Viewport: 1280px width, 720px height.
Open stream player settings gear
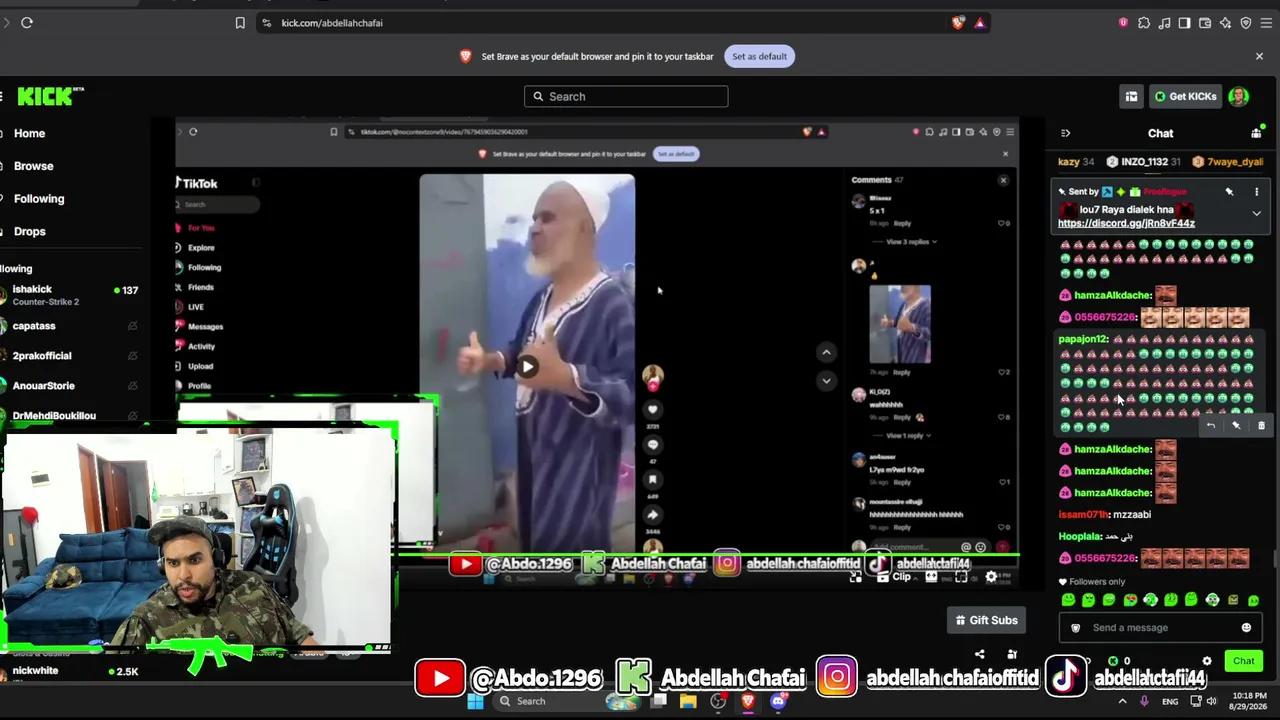click(991, 577)
